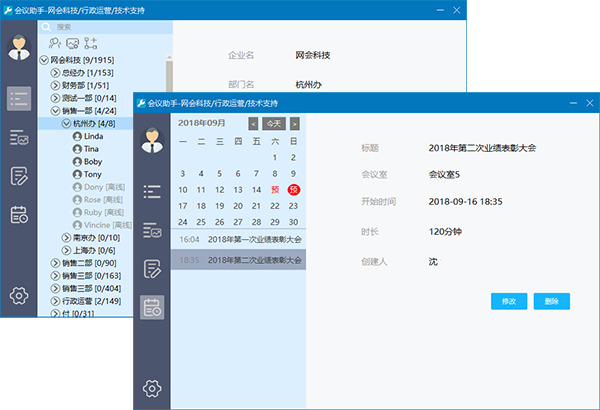Click the 修改 button
The width and height of the screenshot is (600, 410).
pos(509,301)
